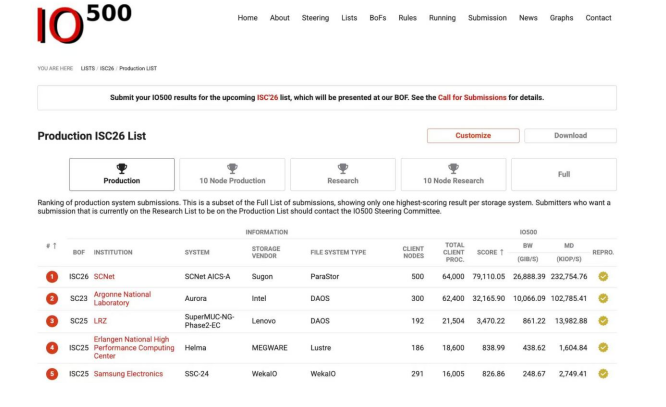This screenshot has width=666, height=407.
Task: Click the MD (KIOP/S) column header
Action: pos(569,252)
